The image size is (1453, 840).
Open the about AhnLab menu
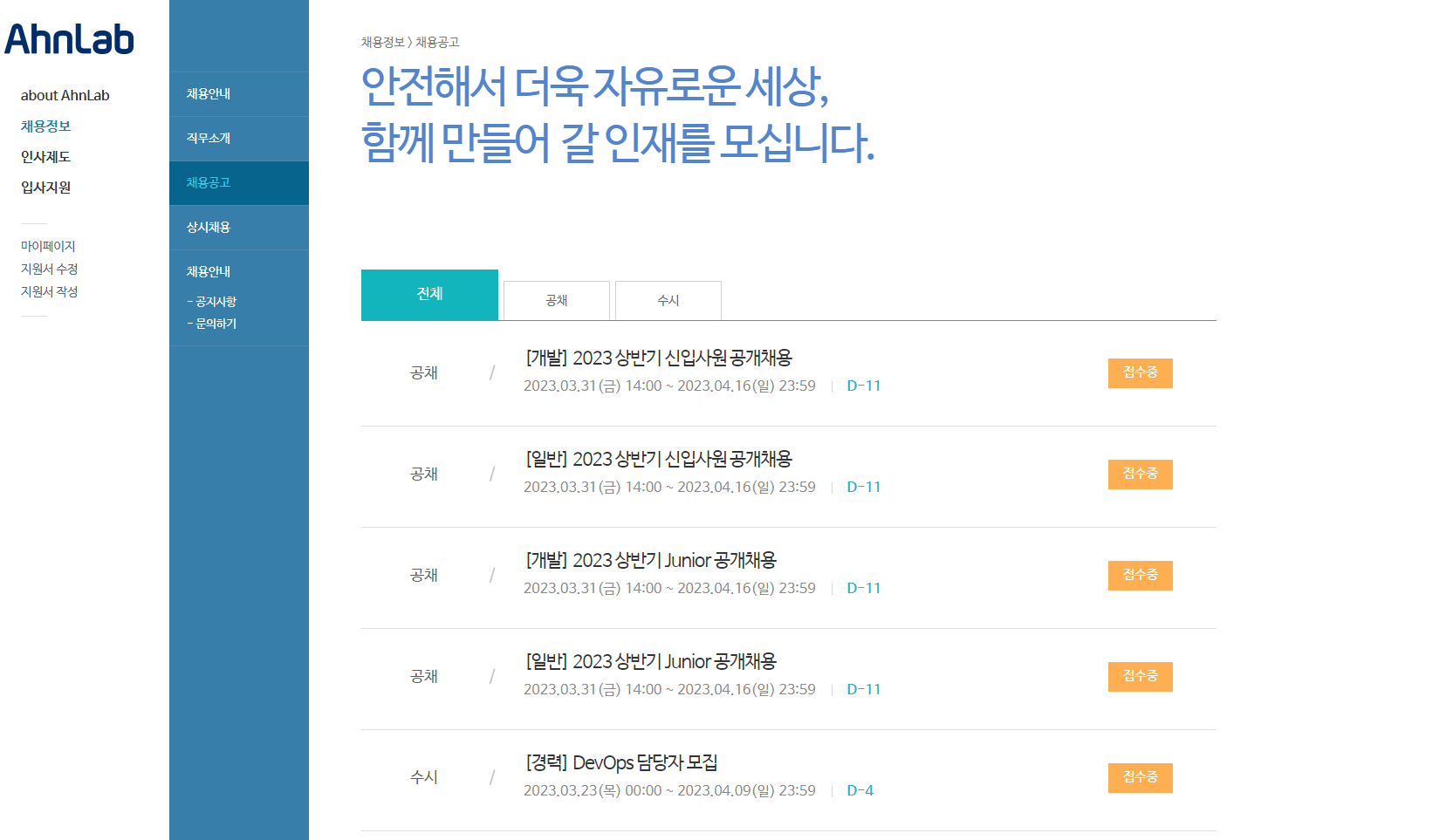pos(65,95)
